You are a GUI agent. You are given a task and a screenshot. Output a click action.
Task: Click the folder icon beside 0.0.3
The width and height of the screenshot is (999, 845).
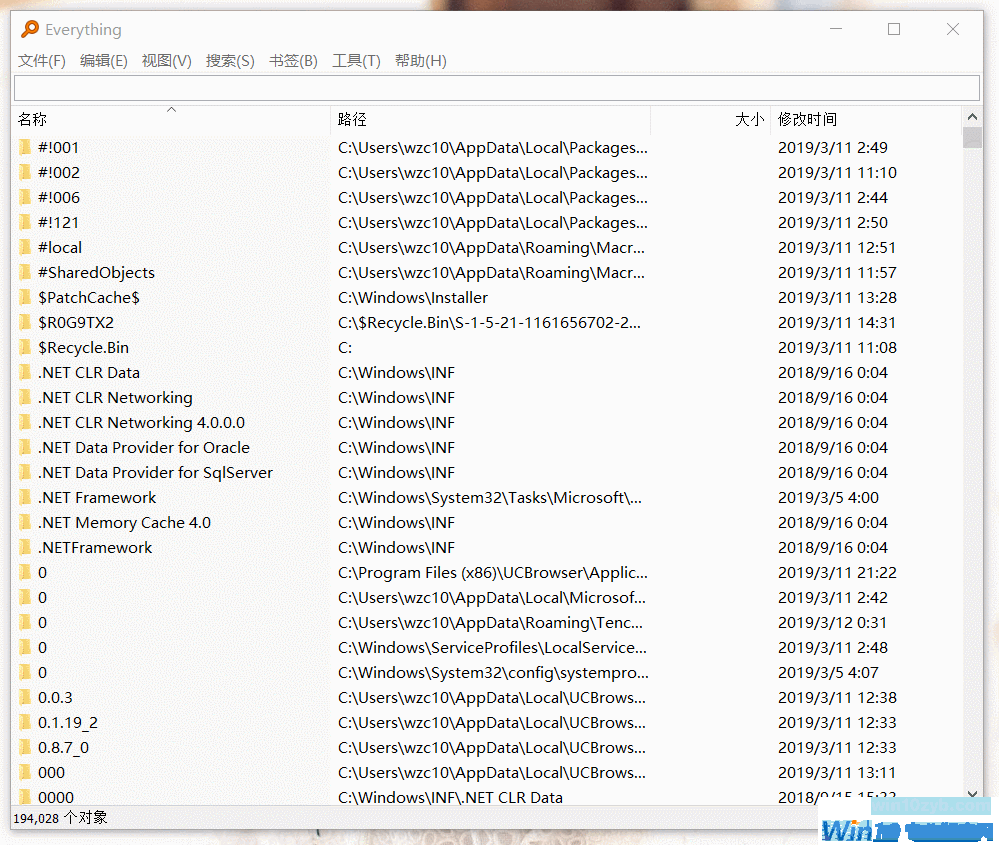coord(25,697)
